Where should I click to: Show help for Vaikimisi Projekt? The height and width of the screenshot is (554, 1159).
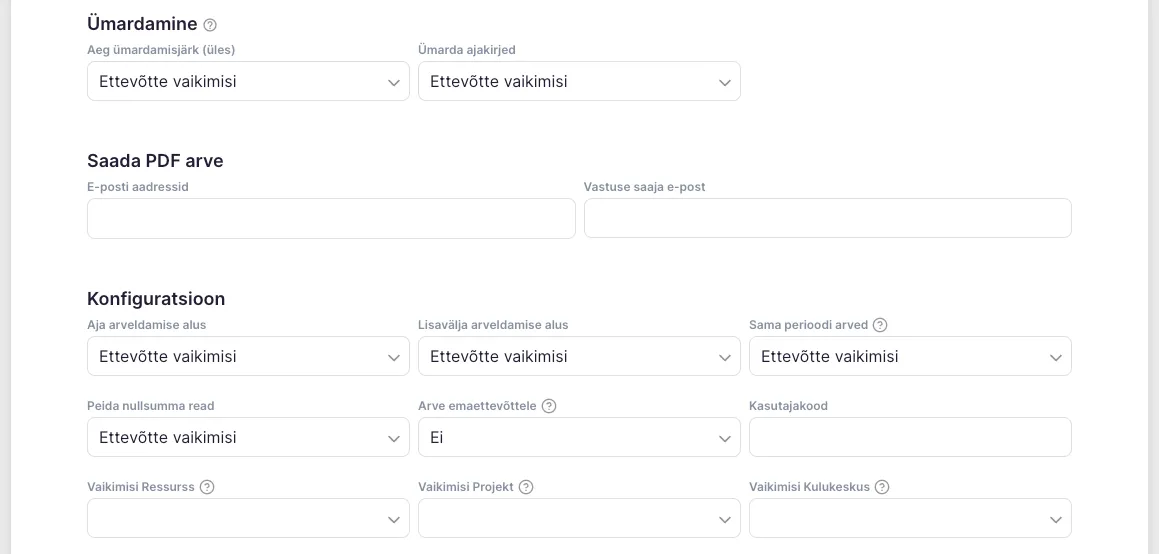[526, 487]
